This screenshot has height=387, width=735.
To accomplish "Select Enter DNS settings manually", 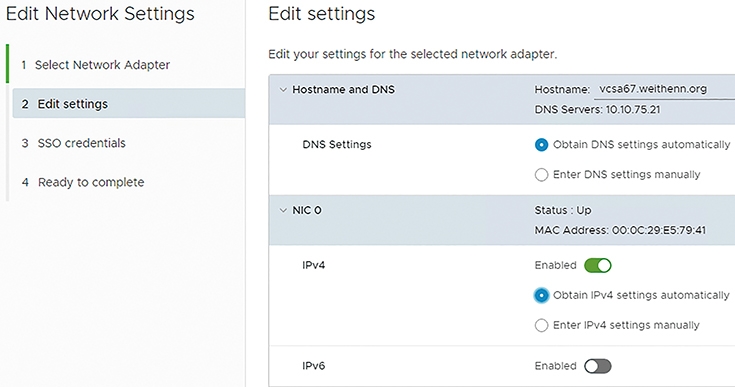I will [x=541, y=175].
